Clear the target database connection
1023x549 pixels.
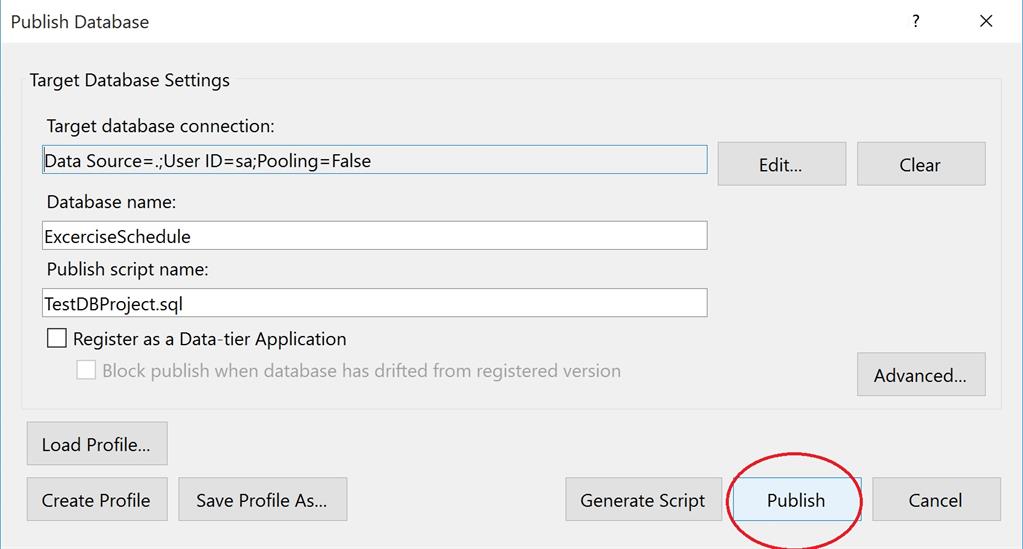point(920,164)
